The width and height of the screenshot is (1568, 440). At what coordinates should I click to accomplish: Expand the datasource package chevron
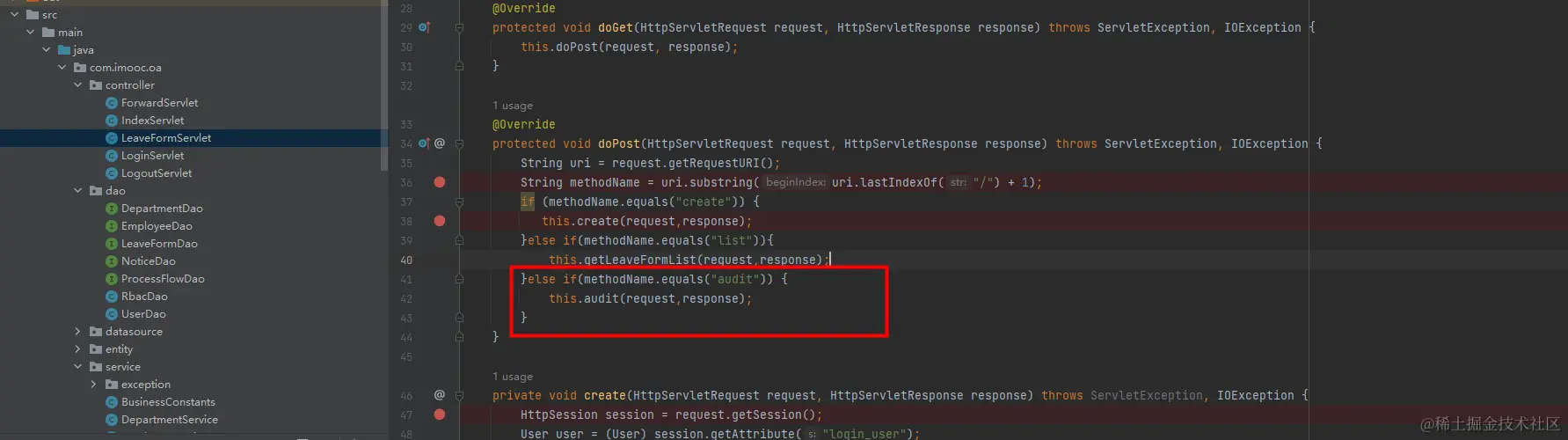[78, 332]
